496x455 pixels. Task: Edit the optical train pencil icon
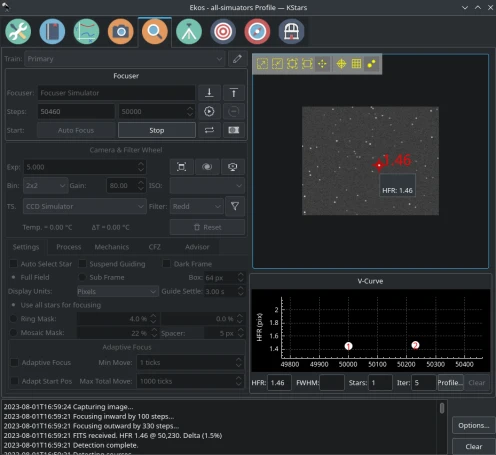237,59
